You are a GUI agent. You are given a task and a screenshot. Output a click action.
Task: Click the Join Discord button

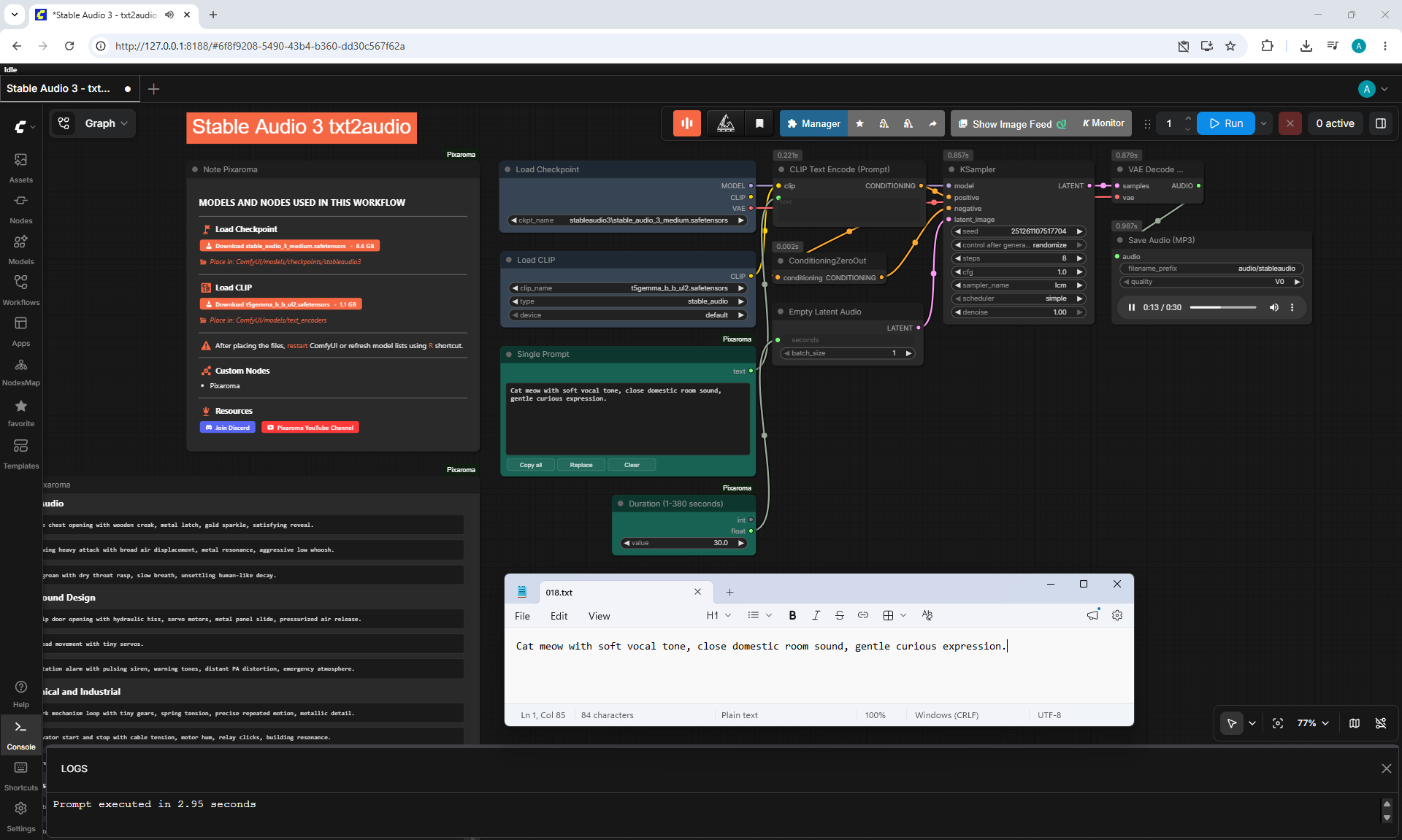point(228,428)
